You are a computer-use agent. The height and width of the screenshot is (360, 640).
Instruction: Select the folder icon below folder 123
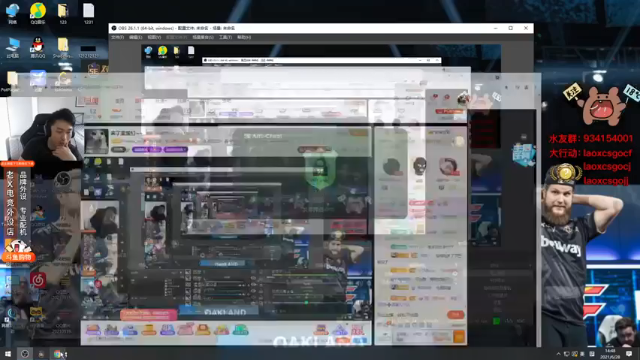(63, 48)
